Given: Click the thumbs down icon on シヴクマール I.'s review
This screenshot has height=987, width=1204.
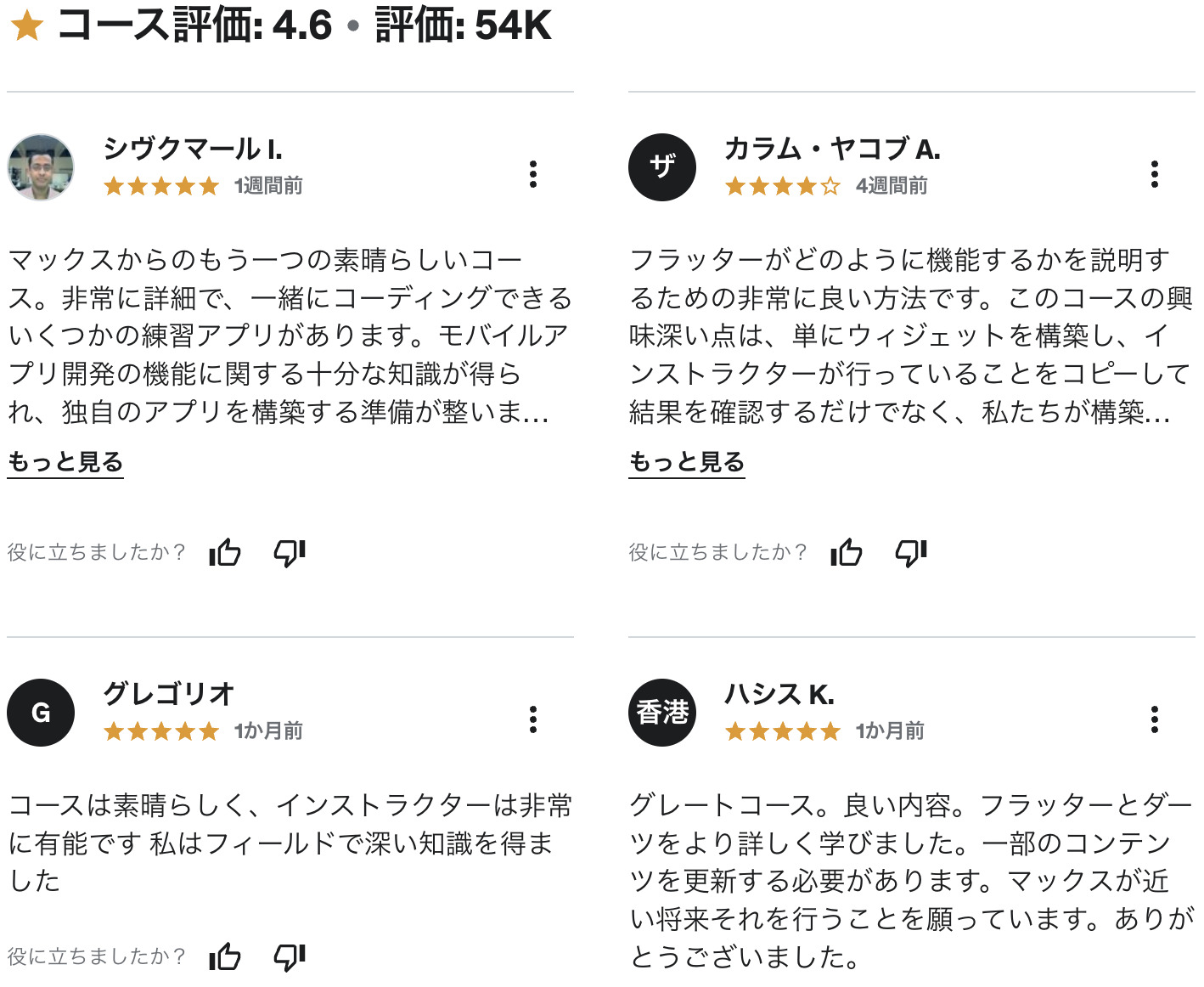Looking at the screenshot, I should point(289,553).
